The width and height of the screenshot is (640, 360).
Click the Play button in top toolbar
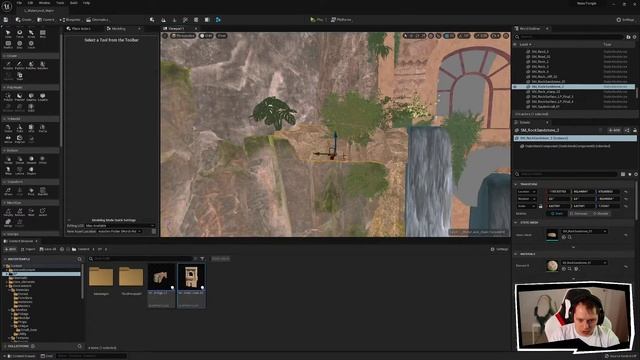[317, 20]
